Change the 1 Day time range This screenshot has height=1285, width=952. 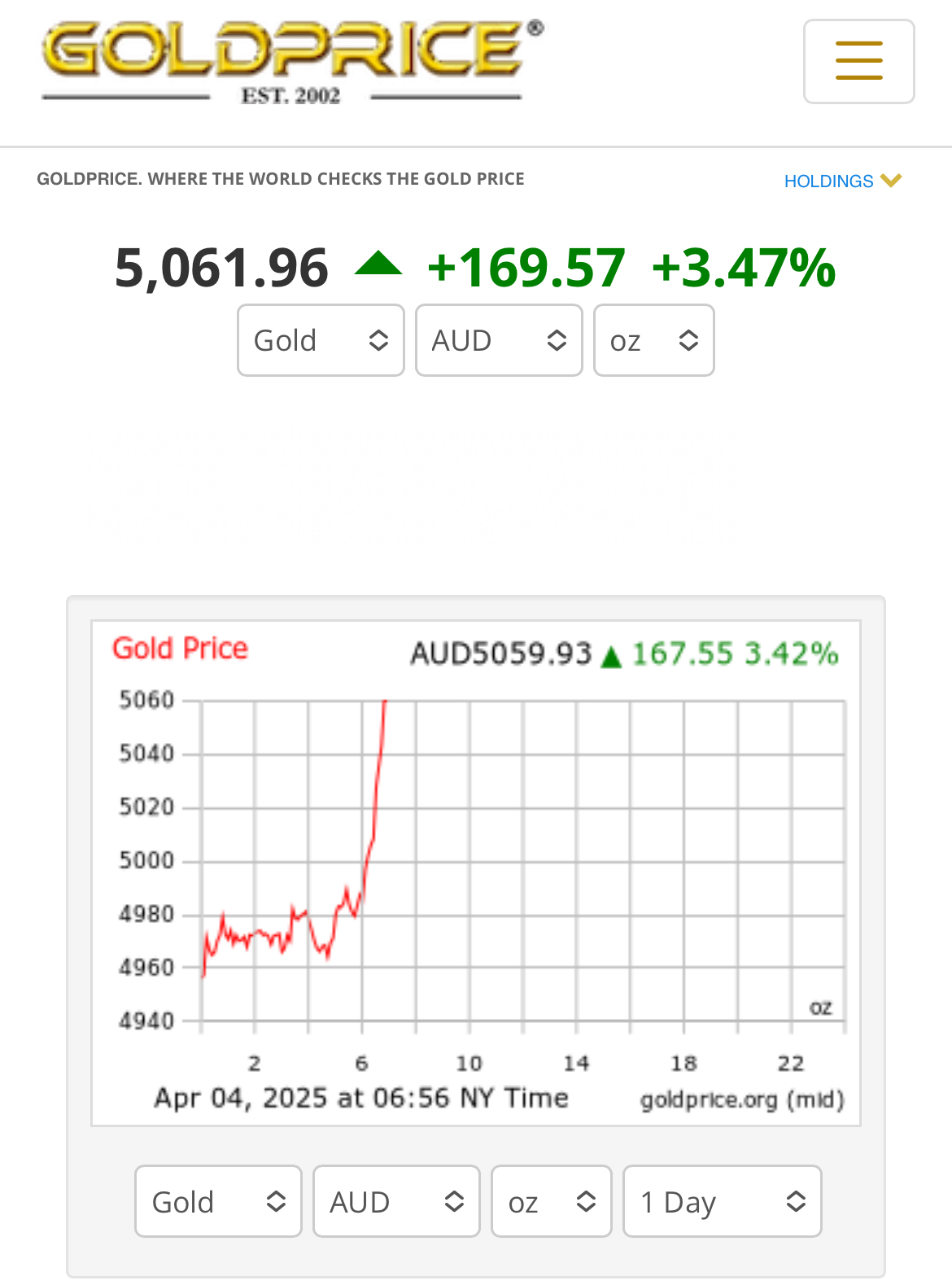coord(723,1201)
